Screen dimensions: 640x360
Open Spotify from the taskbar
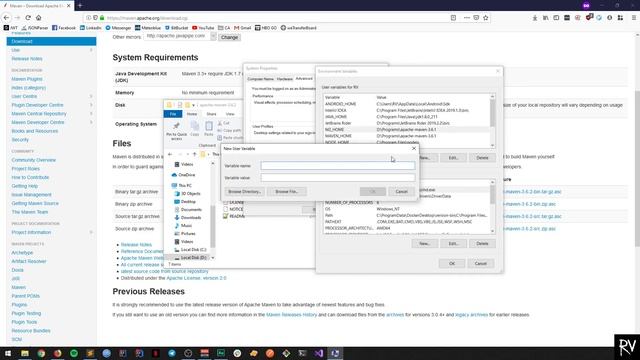pyautogui.click(x=74, y=353)
